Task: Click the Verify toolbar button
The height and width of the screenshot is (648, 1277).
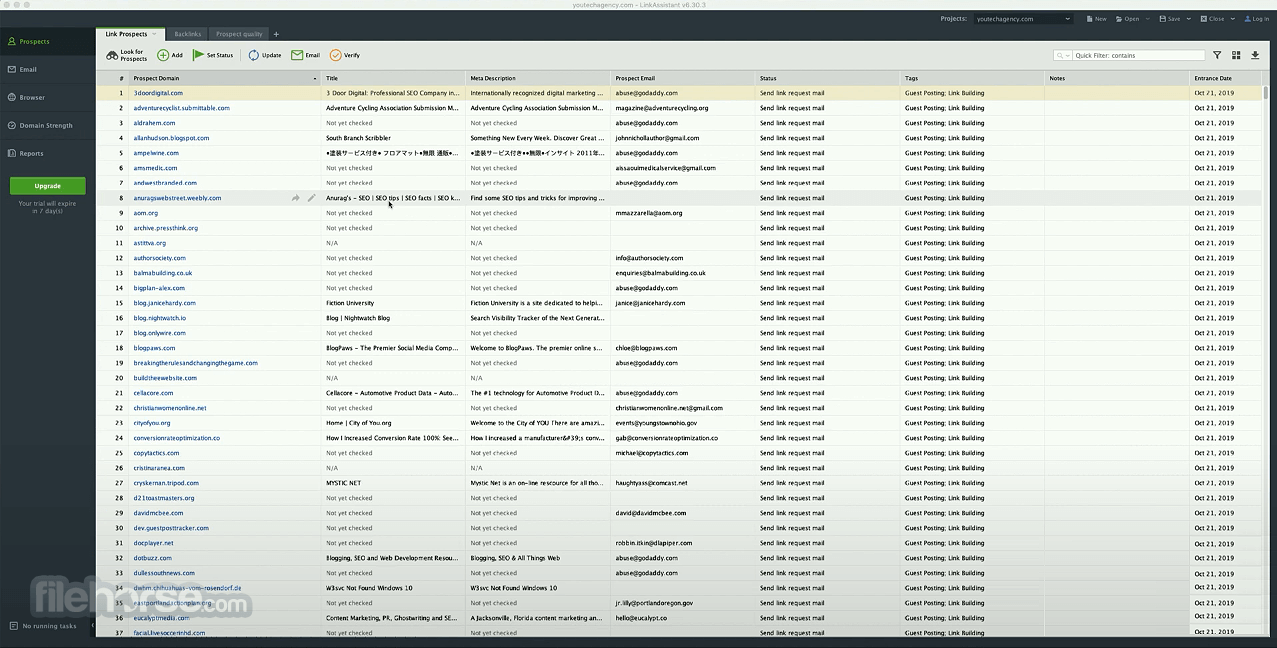Action: click(345, 55)
